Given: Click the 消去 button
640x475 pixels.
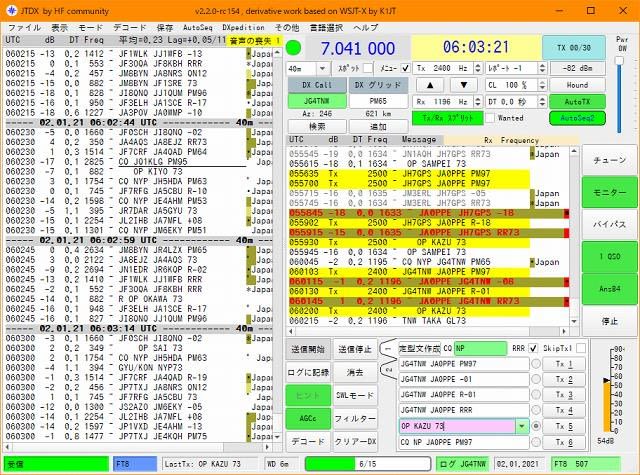Looking at the screenshot, I should 355,372.
